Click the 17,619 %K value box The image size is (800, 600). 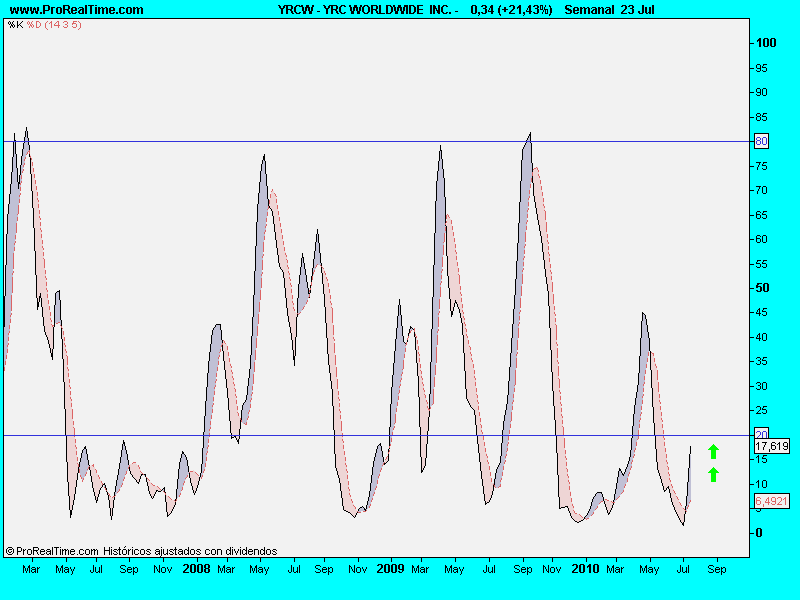pyautogui.click(x=772, y=446)
